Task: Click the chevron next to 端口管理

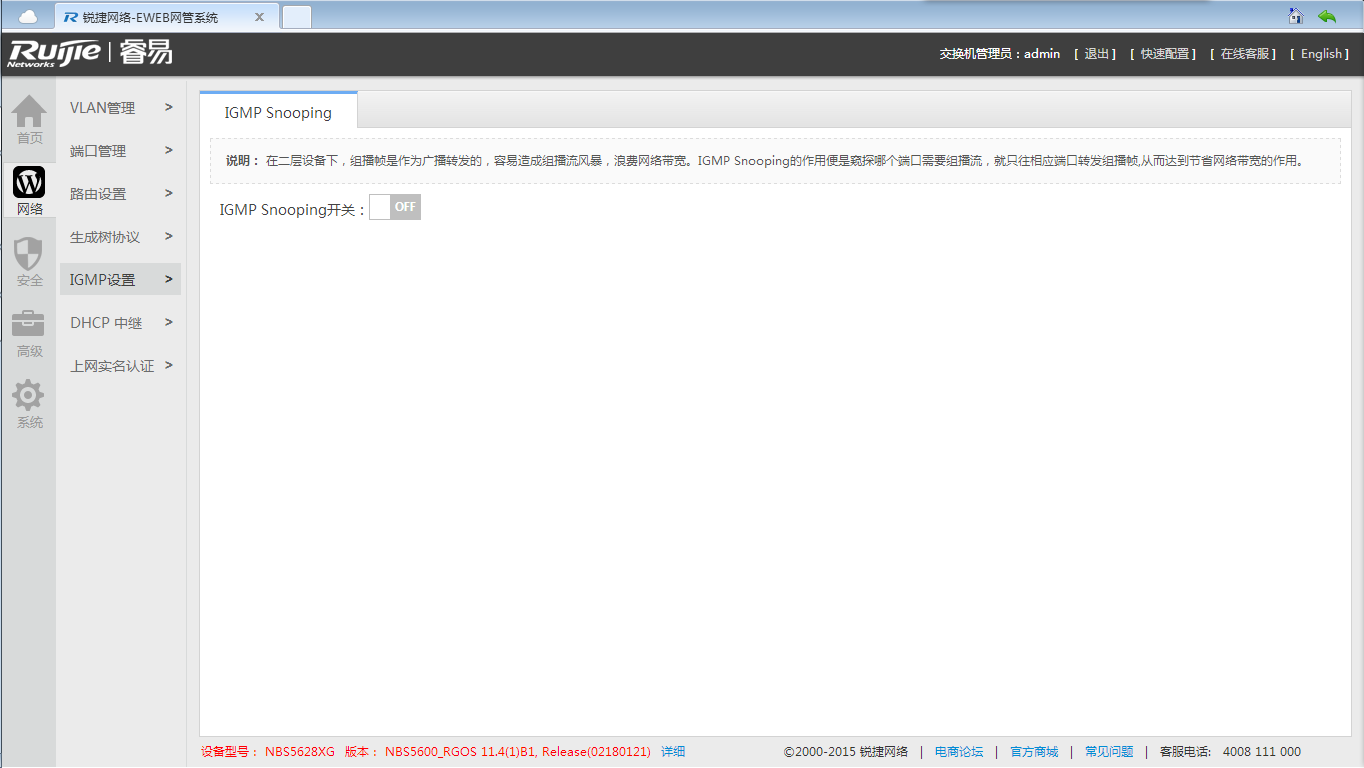Action: pyautogui.click(x=169, y=150)
